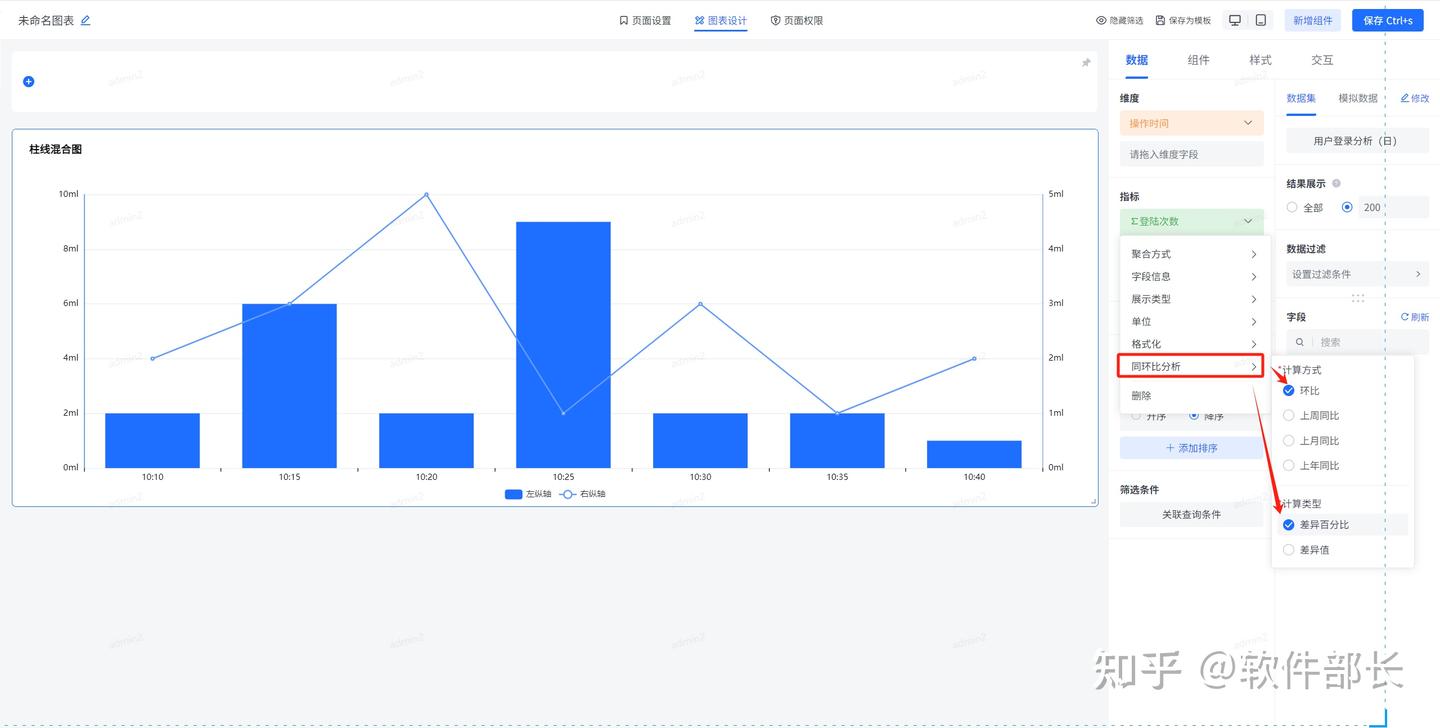
Task: Select the 上周同比 radio option
Action: [1288, 415]
